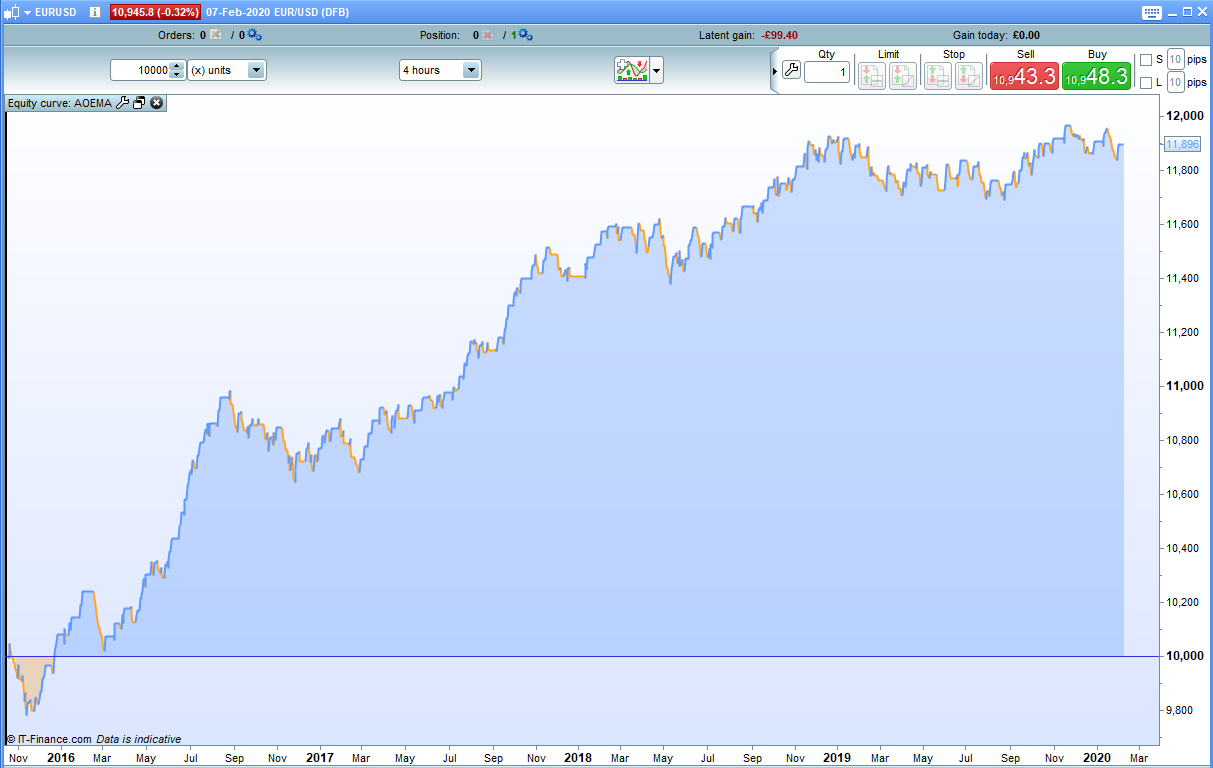The width and height of the screenshot is (1213, 768).
Task: Open the instrument information 'i' icon
Action: (x=94, y=12)
